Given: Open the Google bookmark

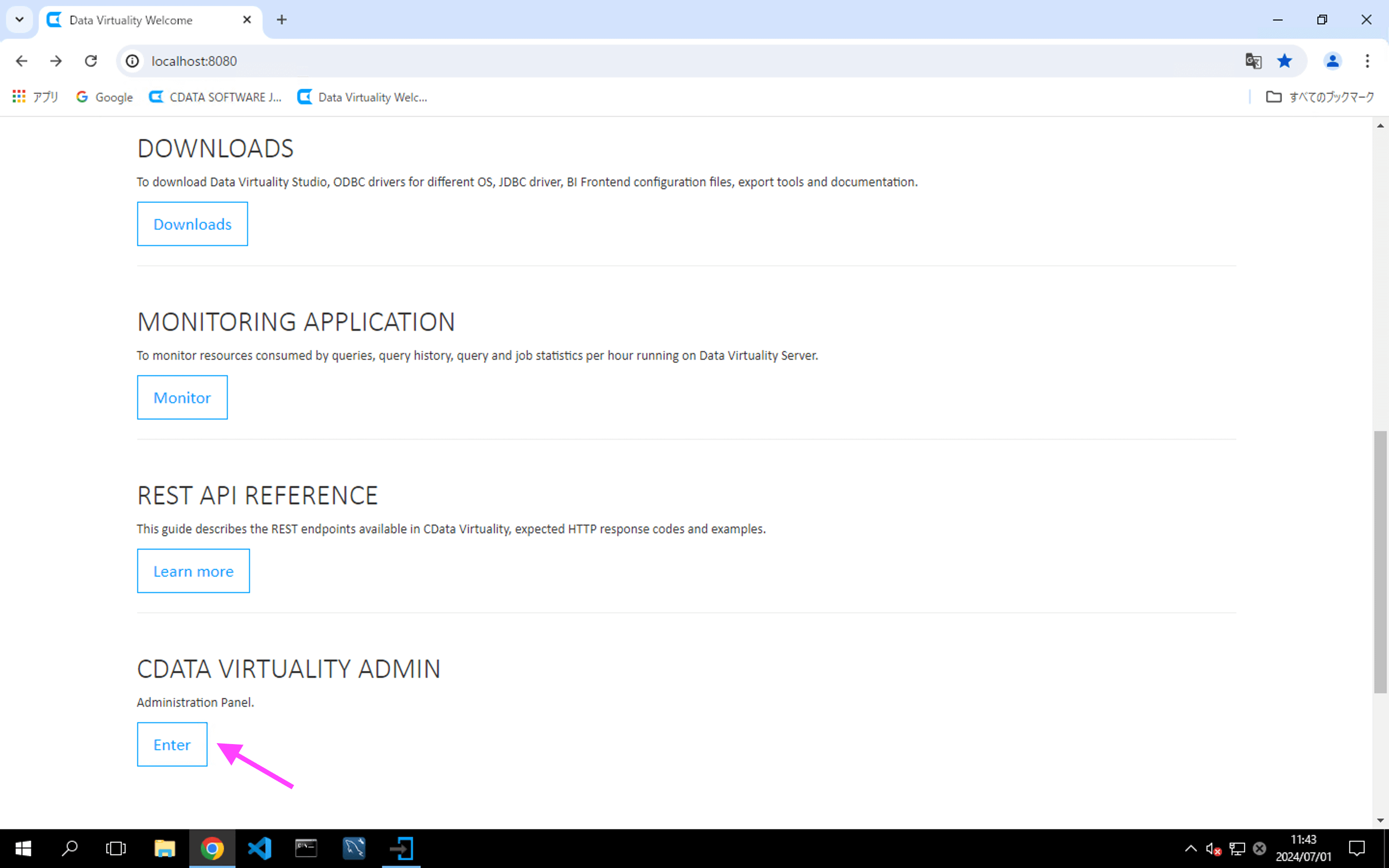Looking at the screenshot, I should point(105,97).
